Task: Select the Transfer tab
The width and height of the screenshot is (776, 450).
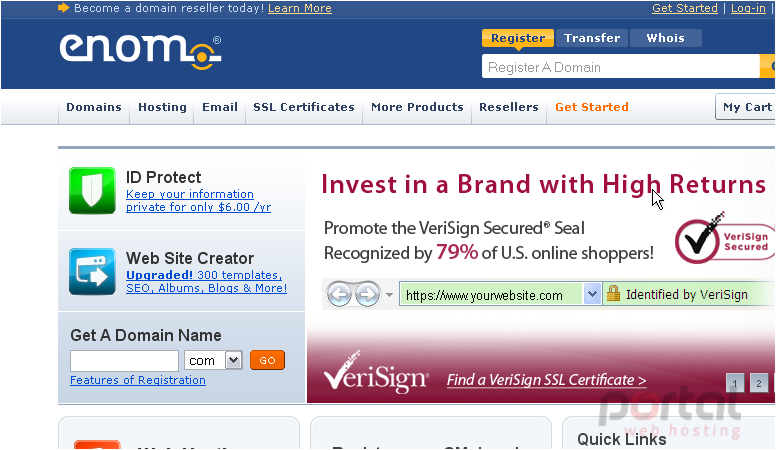Action: [592, 38]
